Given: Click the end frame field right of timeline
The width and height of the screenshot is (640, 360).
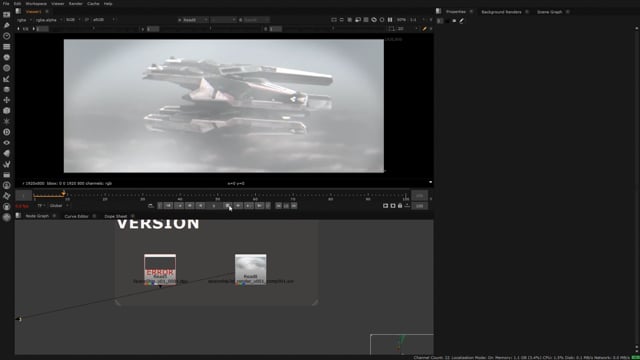Looking at the screenshot, I should point(419,196).
